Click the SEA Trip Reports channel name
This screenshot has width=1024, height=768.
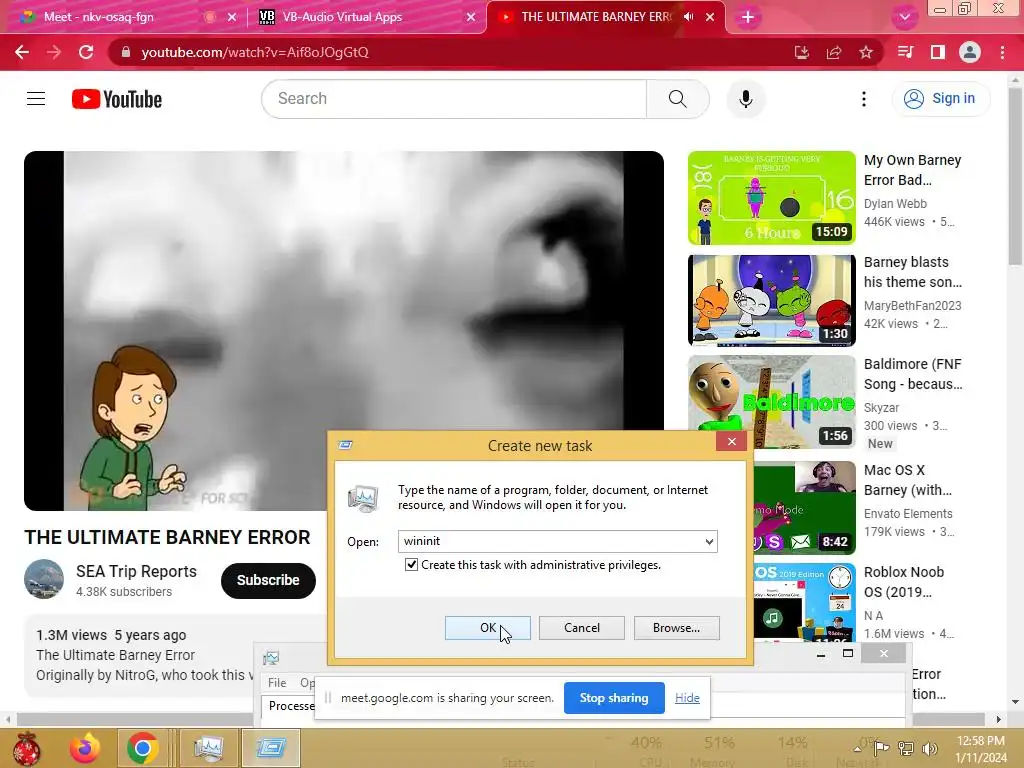136,571
